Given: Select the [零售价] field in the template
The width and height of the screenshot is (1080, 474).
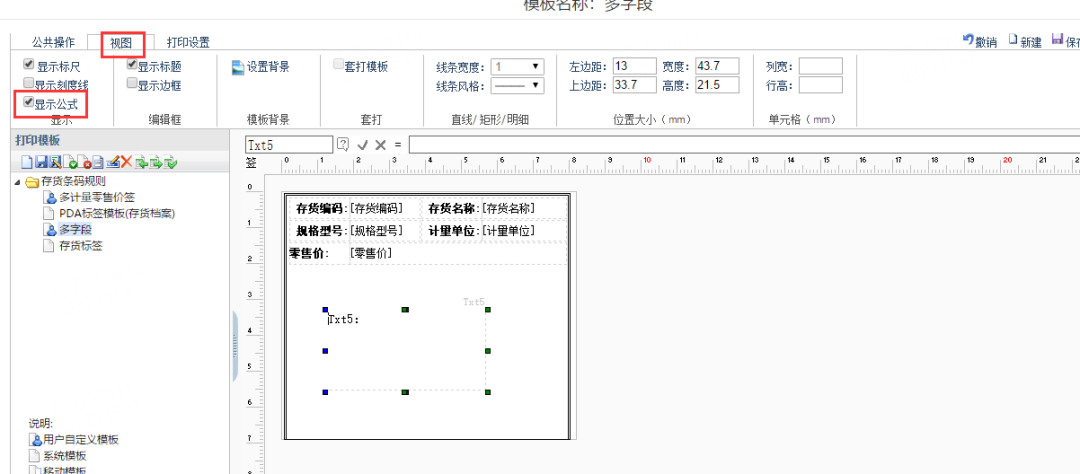Looking at the screenshot, I should point(371,254).
